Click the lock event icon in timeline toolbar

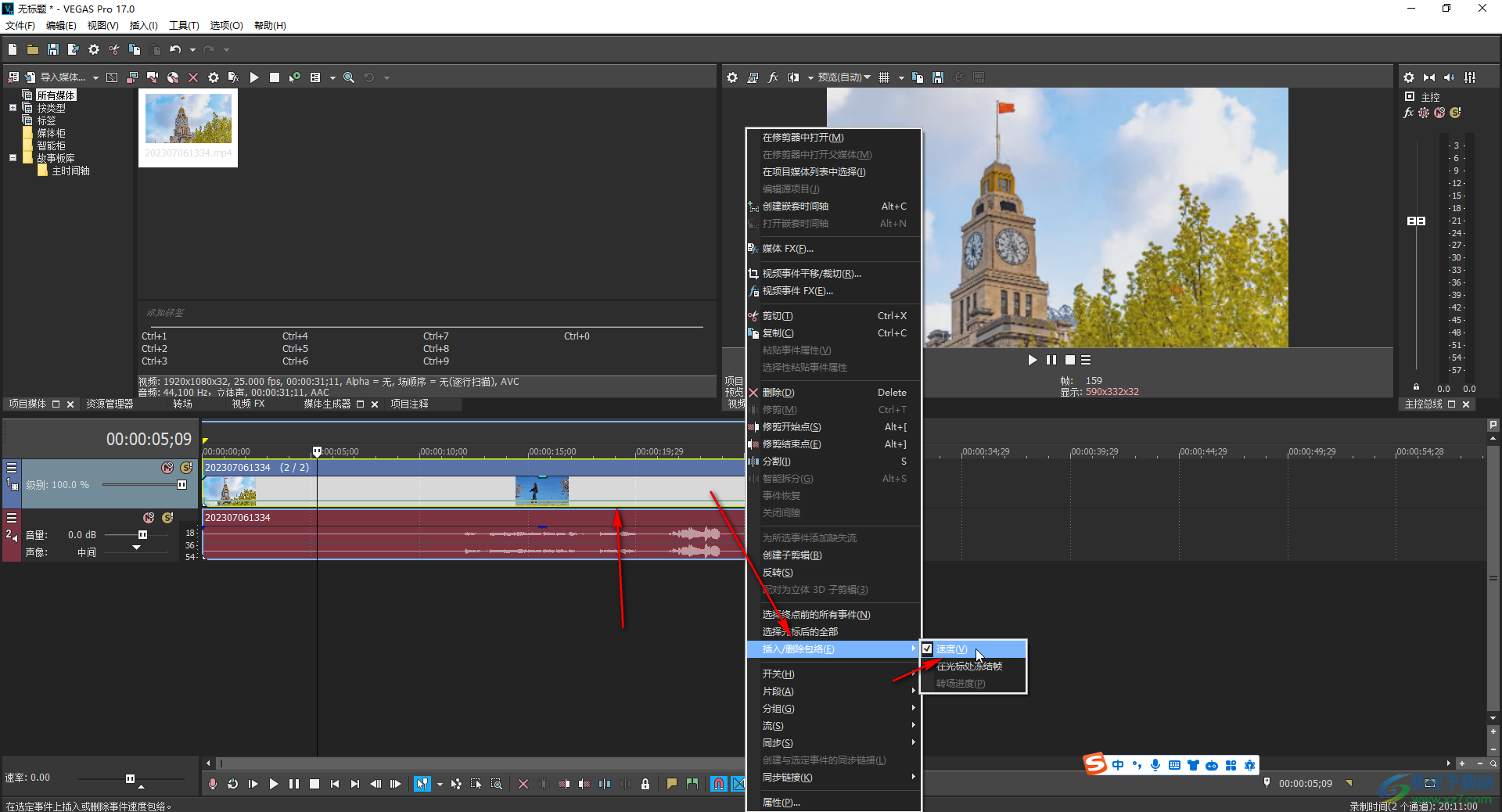coord(645,784)
